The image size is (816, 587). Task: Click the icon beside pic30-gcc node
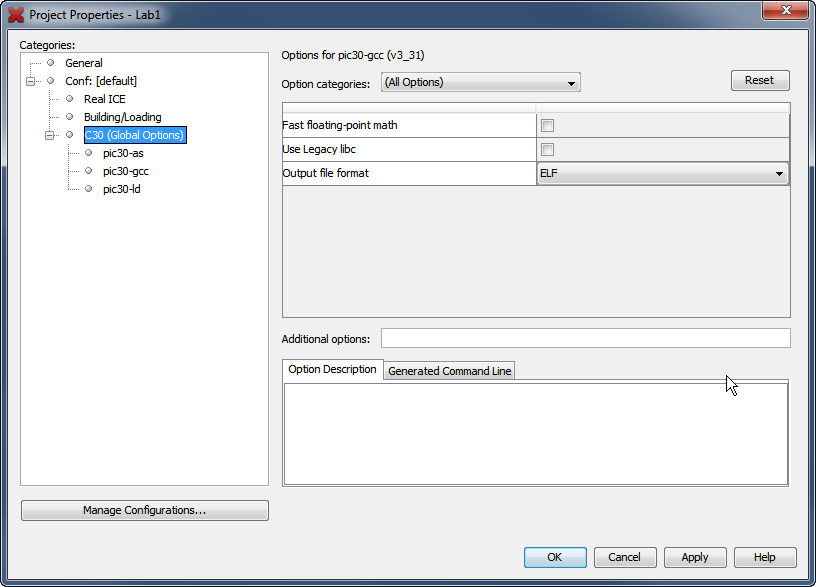click(86, 171)
